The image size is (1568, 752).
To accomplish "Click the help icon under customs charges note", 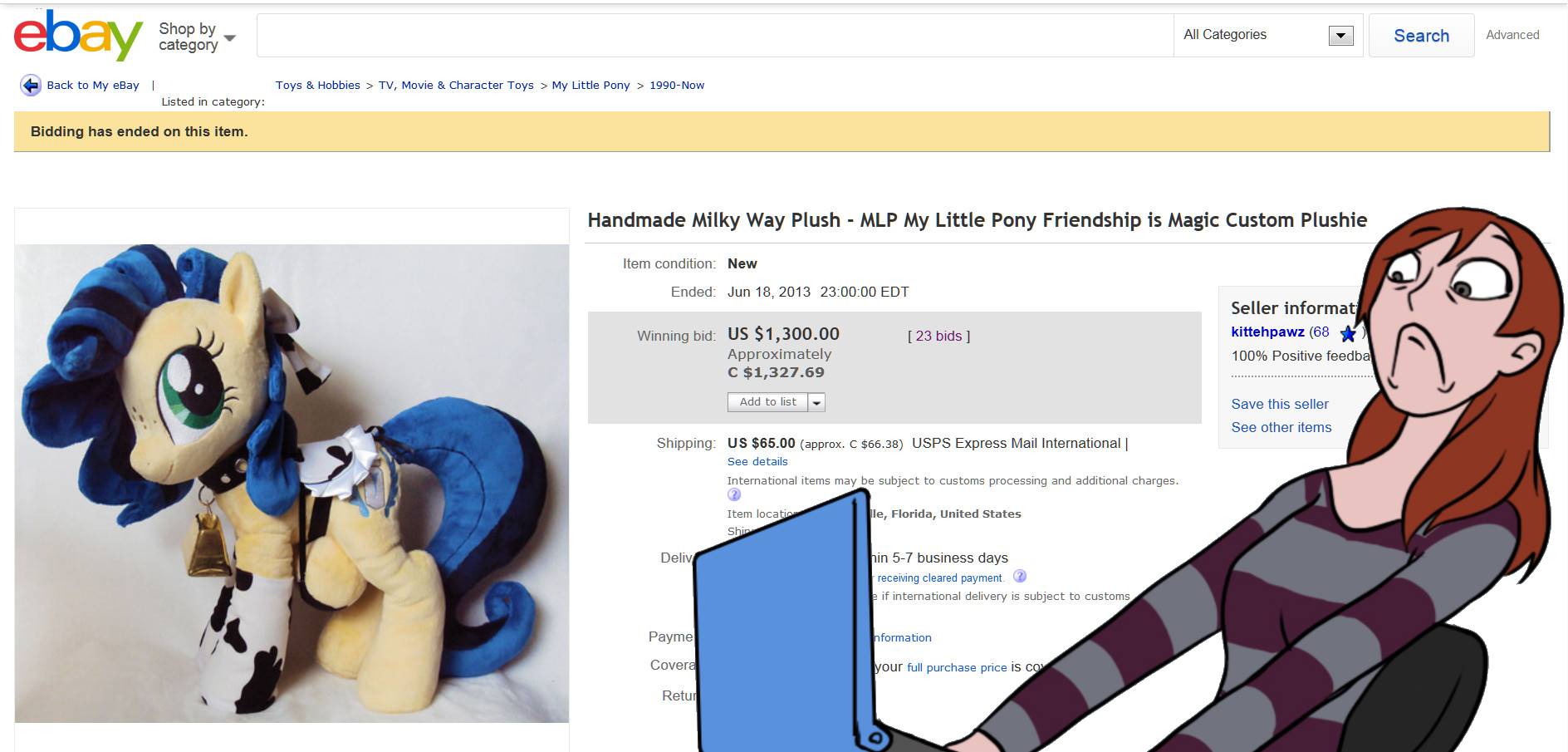I will 734,495.
